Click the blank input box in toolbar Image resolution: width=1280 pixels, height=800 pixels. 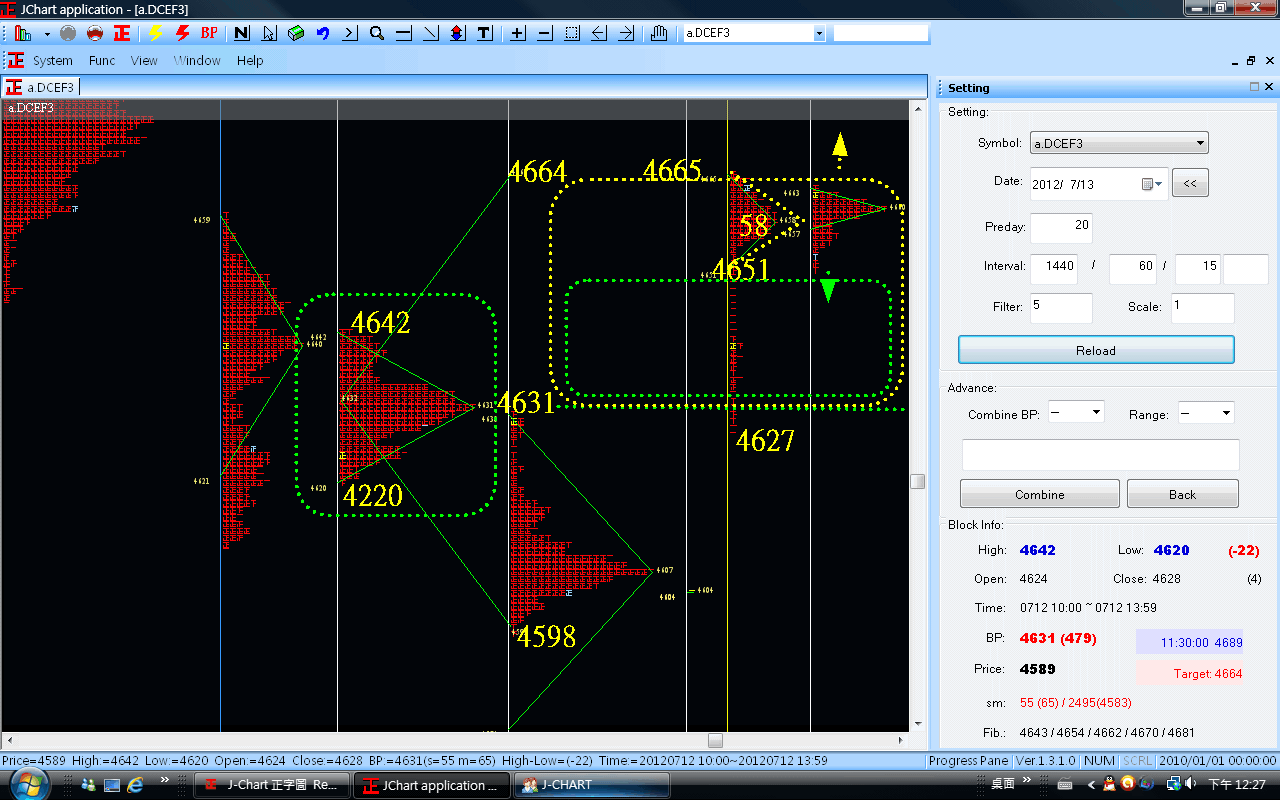point(881,33)
